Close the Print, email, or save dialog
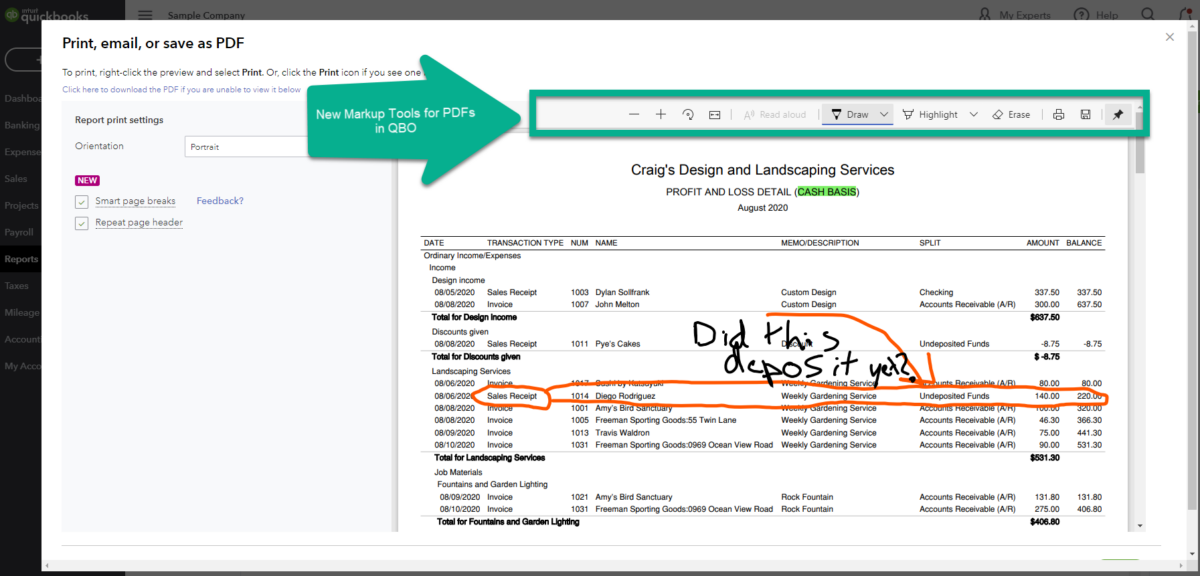Screen dimensions: 1200x576 click(x=1170, y=37)
